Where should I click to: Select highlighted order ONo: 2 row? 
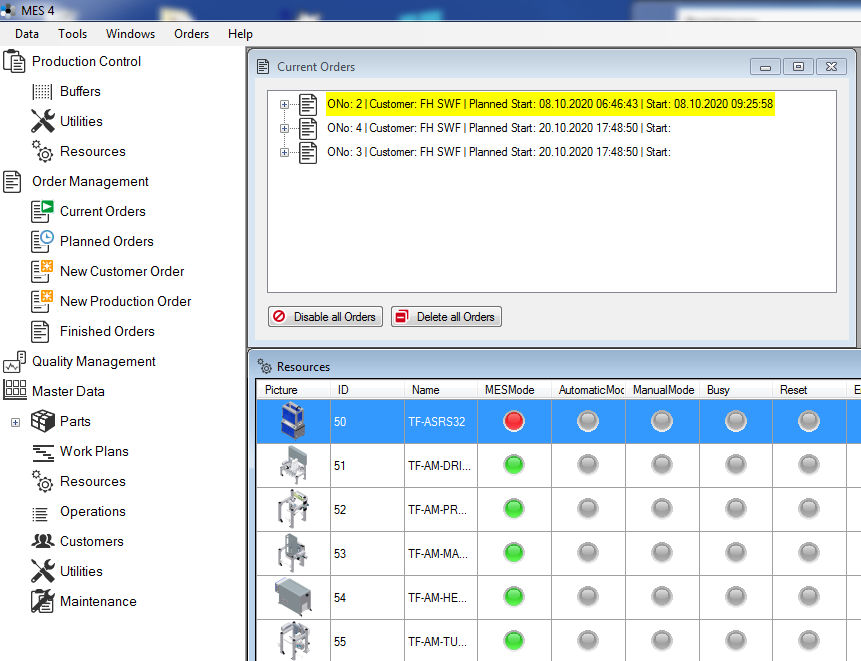pyautogui.click(x=550, y=104)
